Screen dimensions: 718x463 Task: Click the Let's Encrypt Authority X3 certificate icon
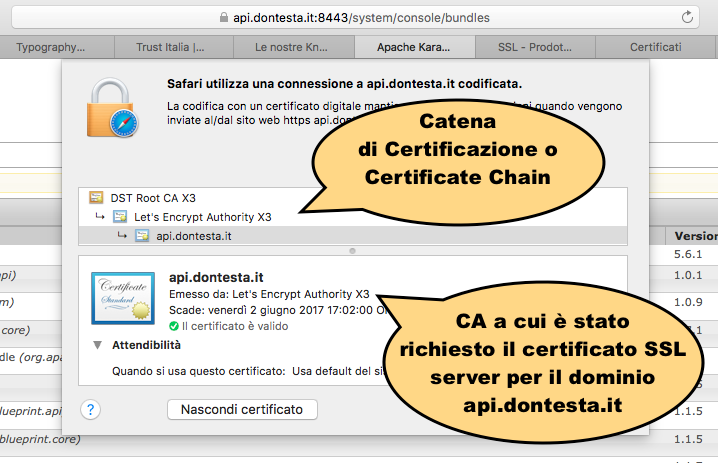tap(120, 216)
